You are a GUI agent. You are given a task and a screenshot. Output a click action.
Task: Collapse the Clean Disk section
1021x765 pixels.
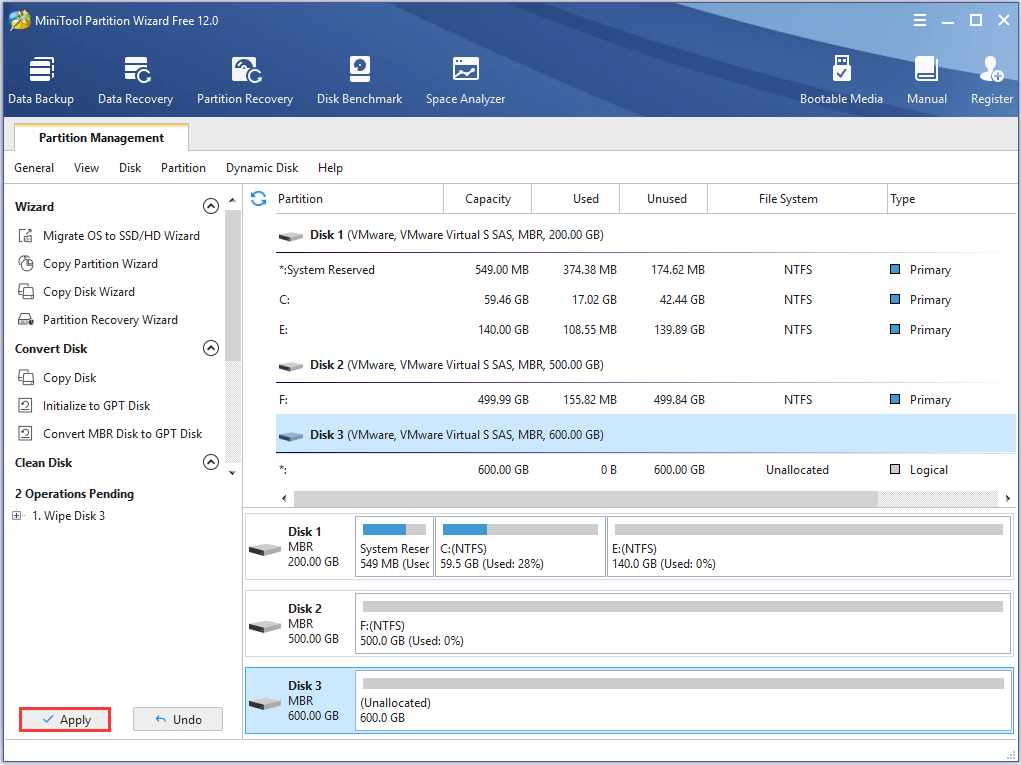[x=210, y=462]
